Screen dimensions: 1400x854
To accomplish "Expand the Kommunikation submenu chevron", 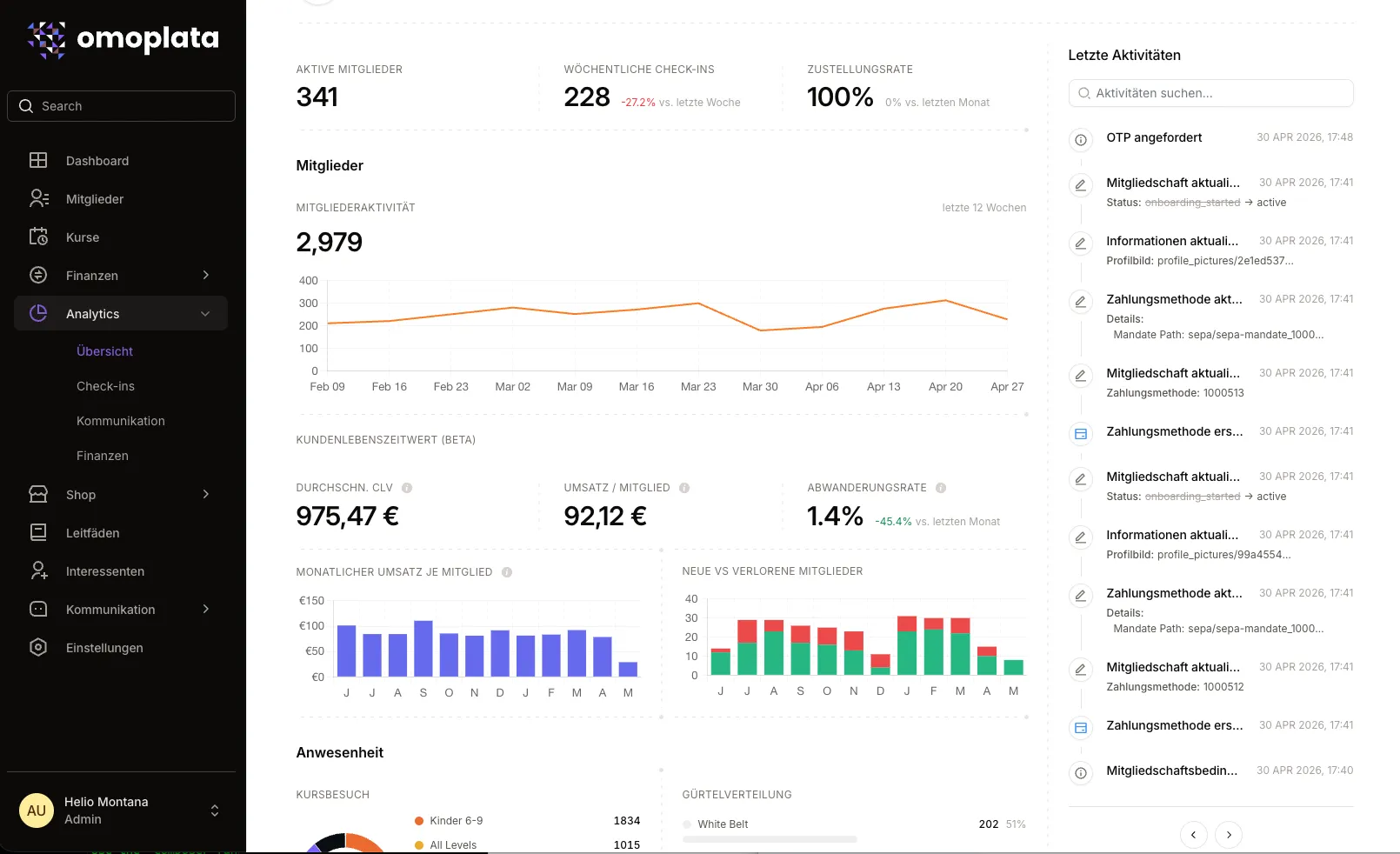I will tap(206, 610).
